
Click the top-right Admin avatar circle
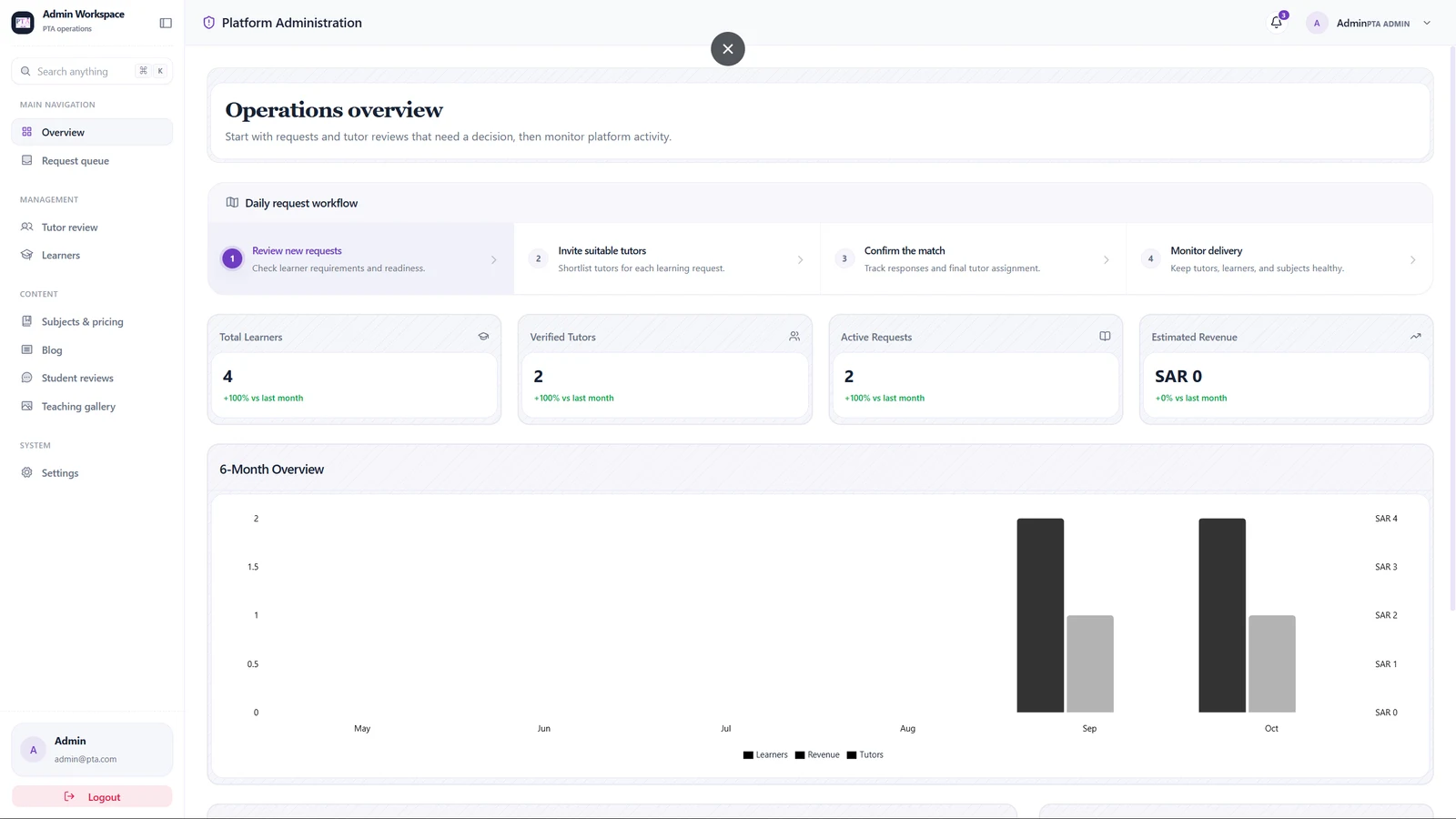1317,23
